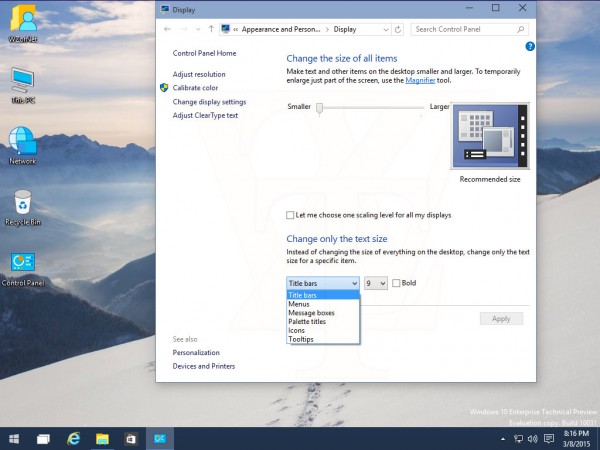This screenshot has width=600, height=450.
Task: Click the Back arrow in Display window
Action: (x=167, y=30)
